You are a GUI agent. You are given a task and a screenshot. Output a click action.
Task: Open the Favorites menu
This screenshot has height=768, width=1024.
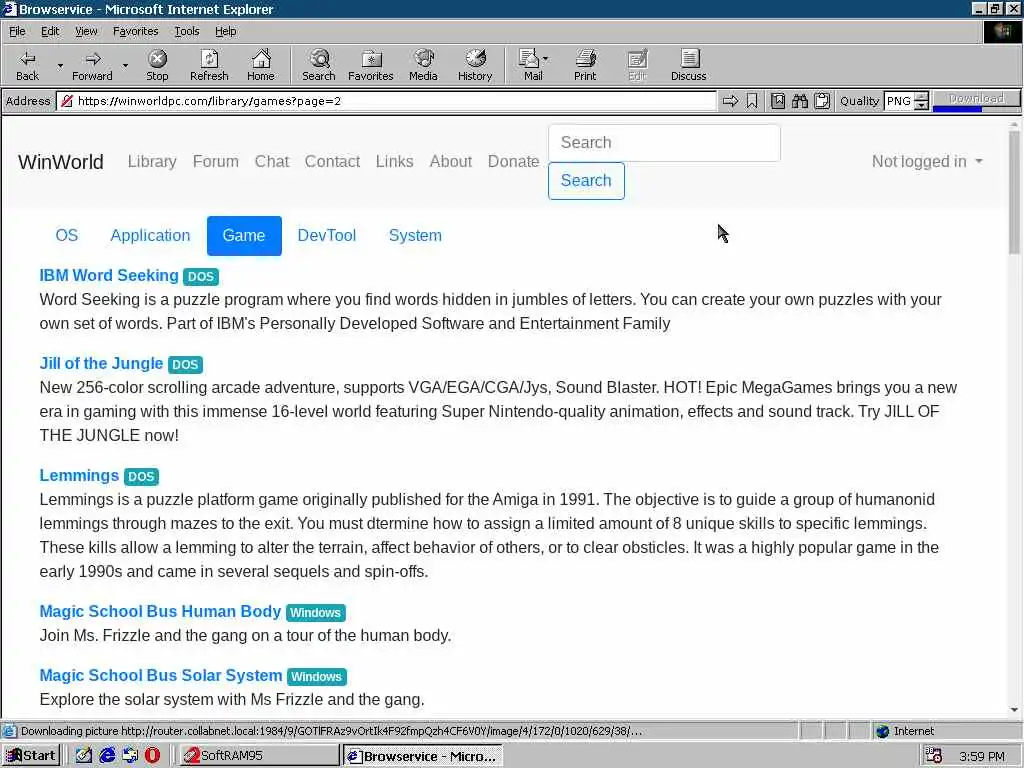pyautogui.click(x=135, y=31)
